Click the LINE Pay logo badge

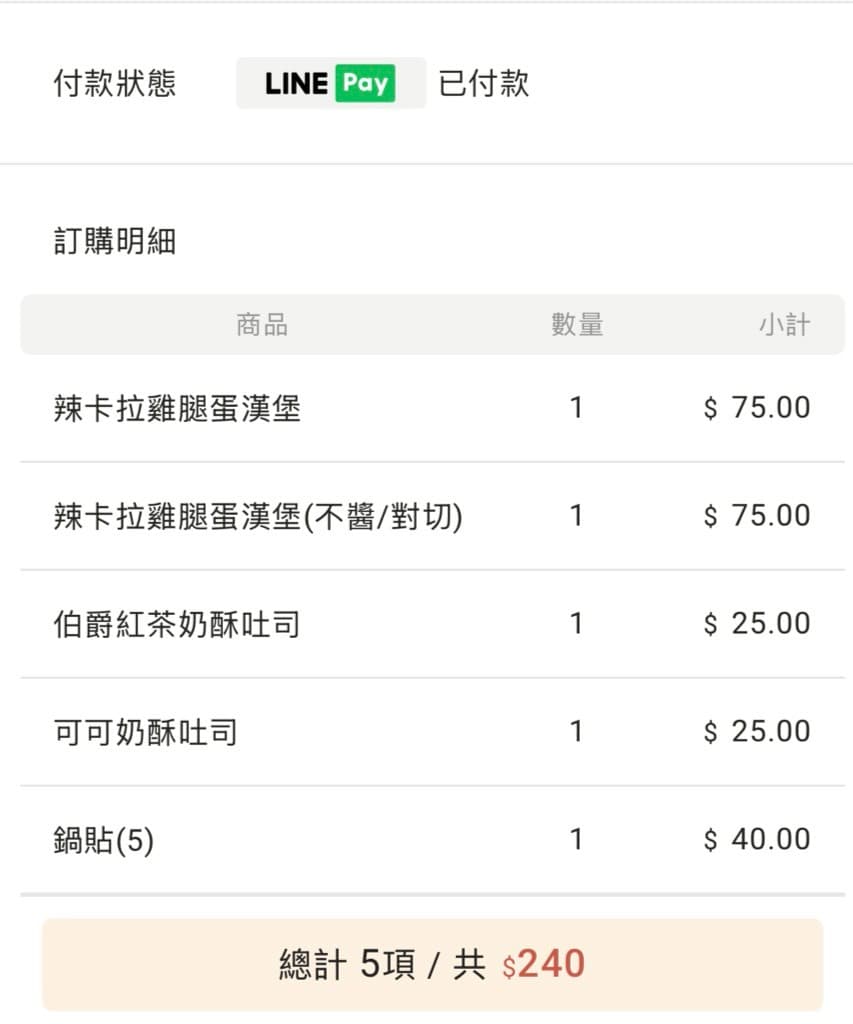pyautogui.click(x=330, y=83)
